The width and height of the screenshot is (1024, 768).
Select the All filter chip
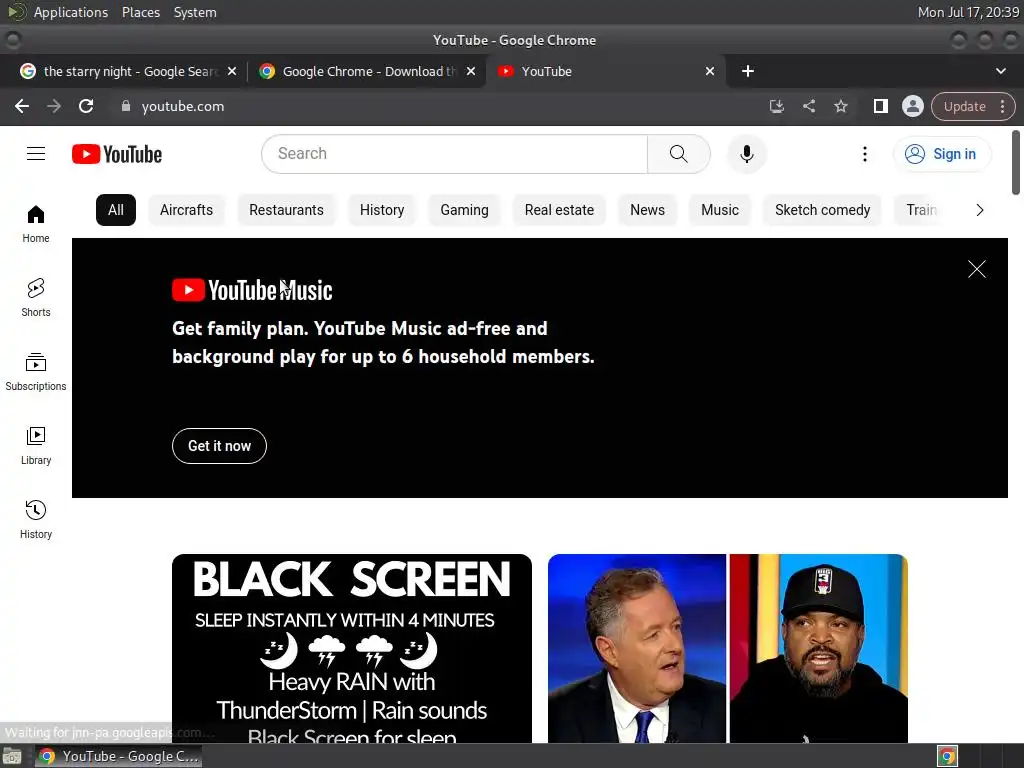pyautogui.click(x=116, y=210)
